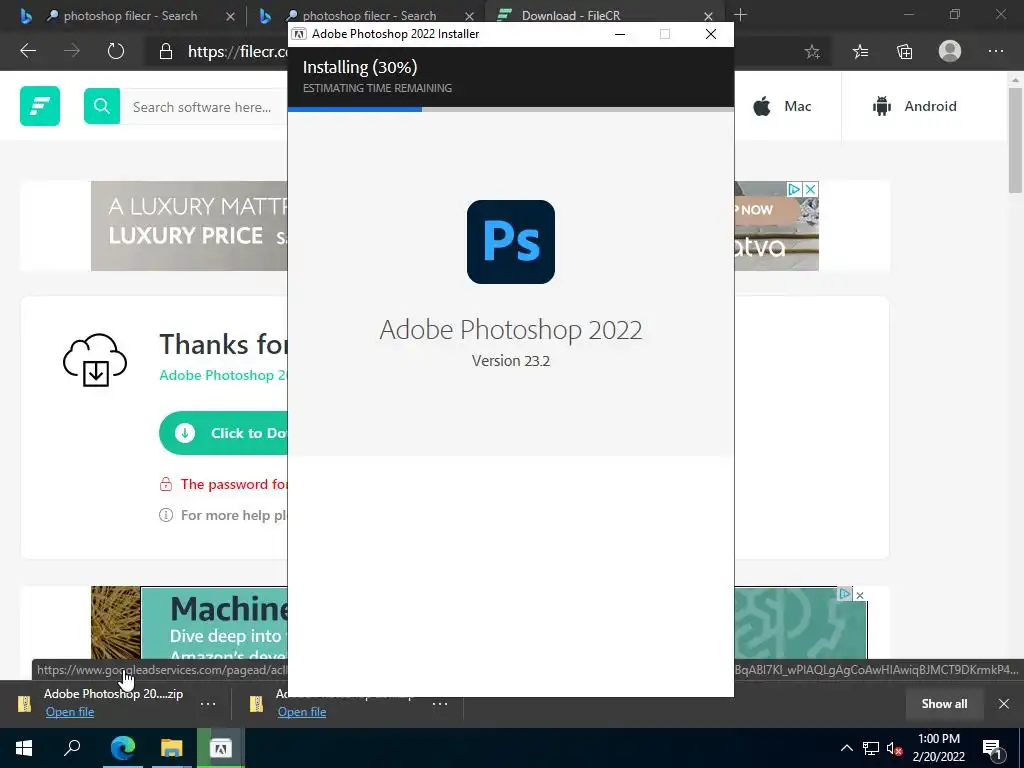Click ESTIMATING TIME REMAINING text
This screenshot has height=768, width=1024.
[x=377, y=88]
